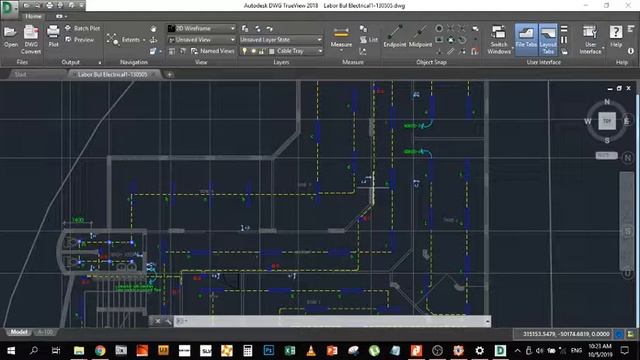This screenshot has height=360, width=640.
Task: Enable Midpoint object snap
Action: tap(420, 36)
